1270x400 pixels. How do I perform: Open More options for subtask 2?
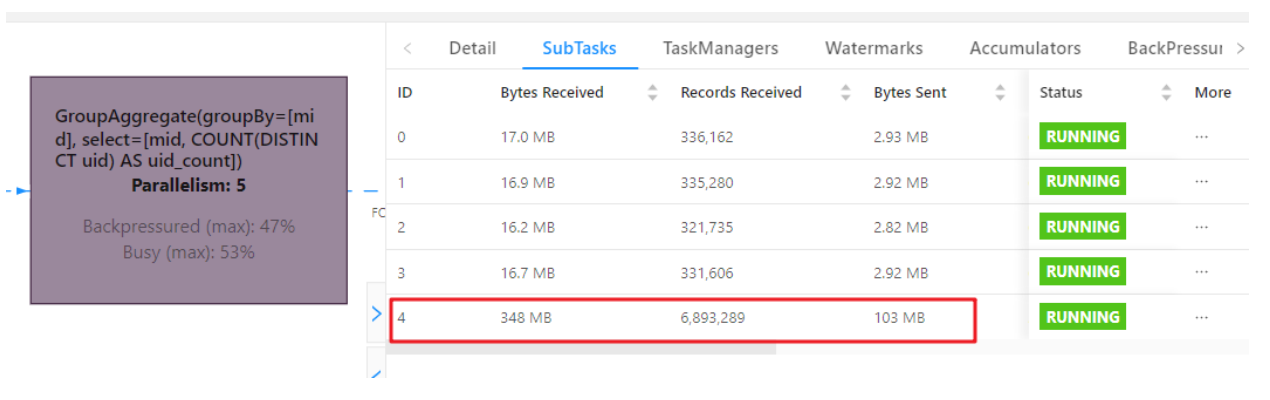coord(1201,227)
